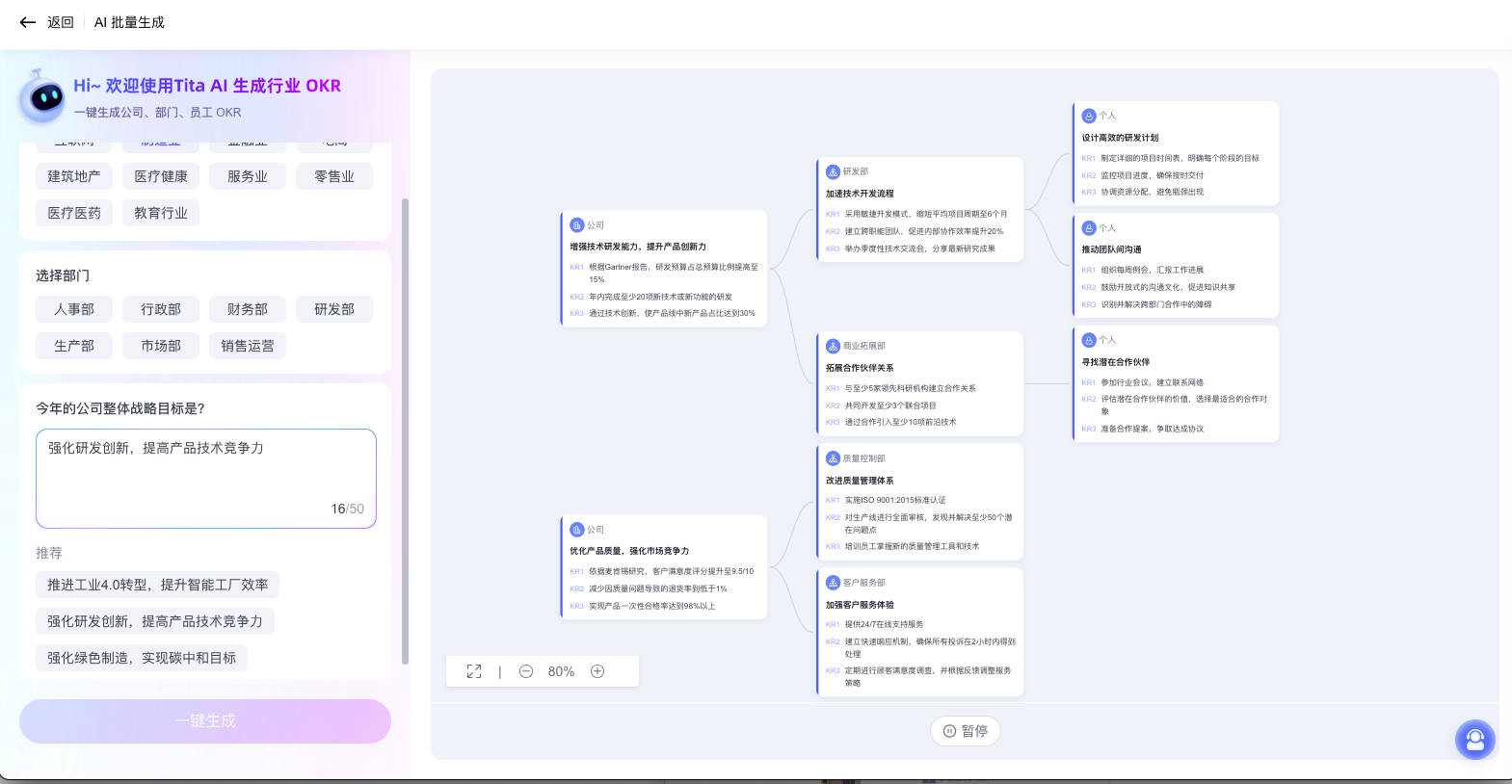Select the 研发部 department option
1512x784 pixels.
334,309
